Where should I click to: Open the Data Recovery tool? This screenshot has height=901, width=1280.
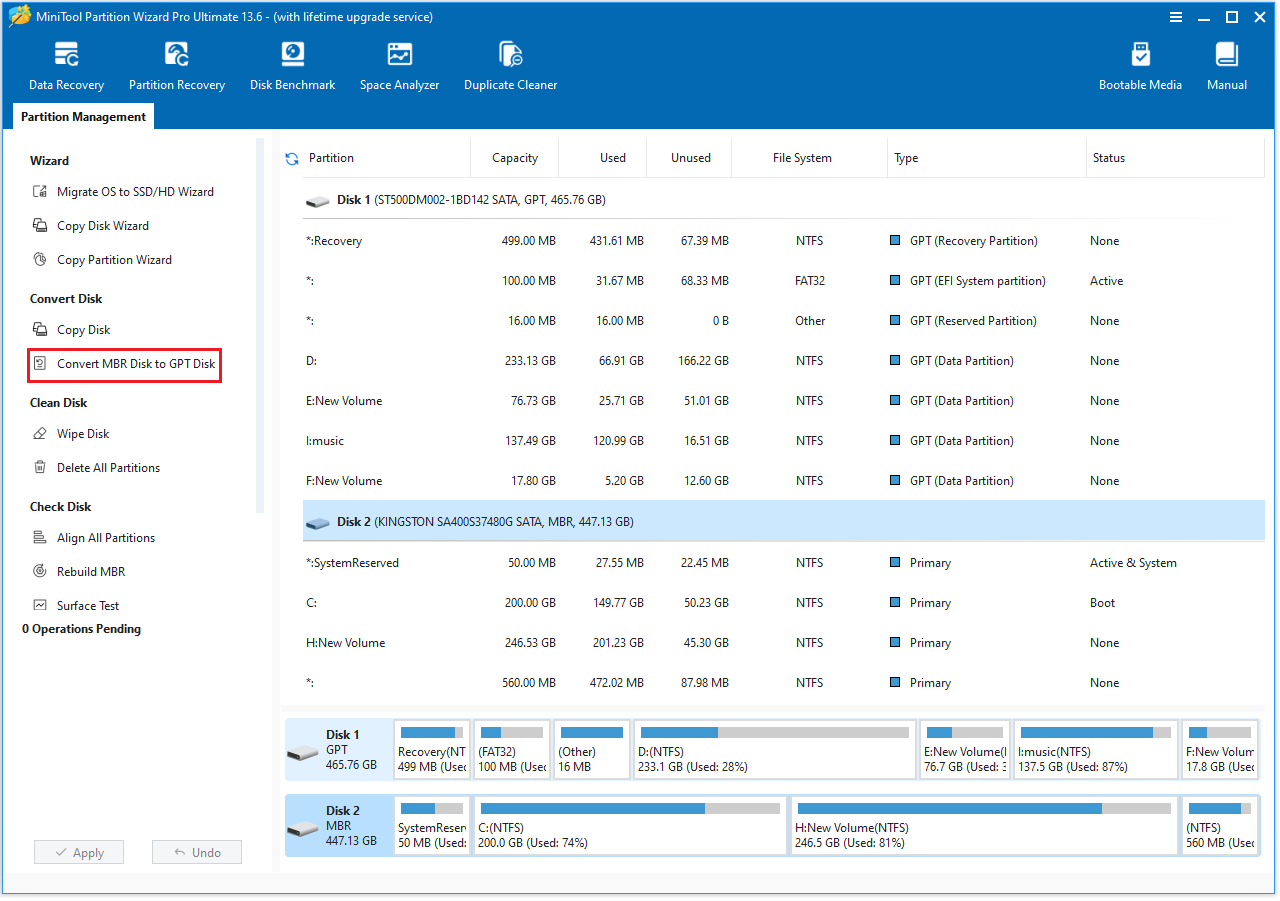(x=66, y=66)
